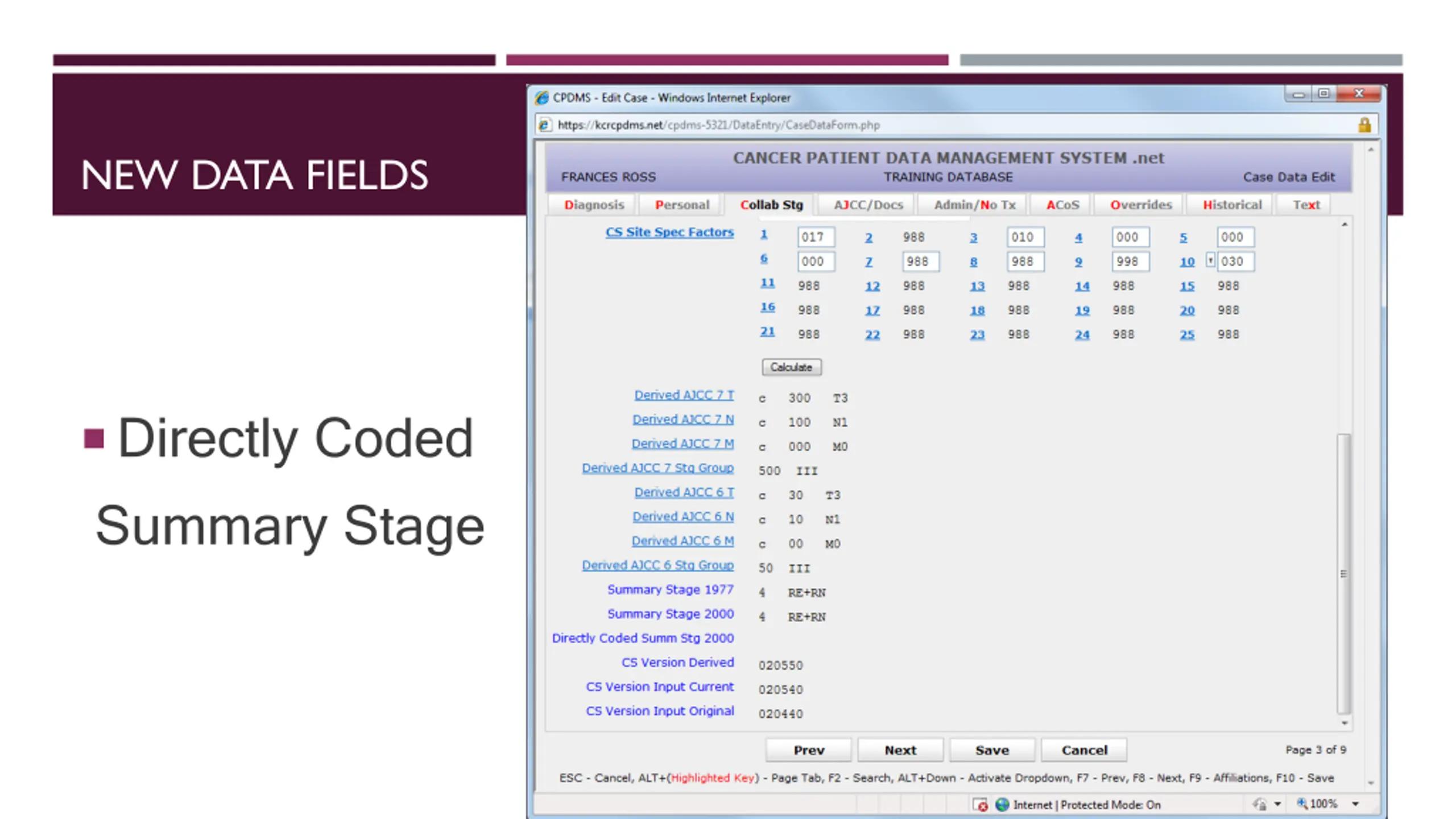This screenshot has height=819, width=1456.
Task: Click the site factor 10 link
Action: point(1187,262)
